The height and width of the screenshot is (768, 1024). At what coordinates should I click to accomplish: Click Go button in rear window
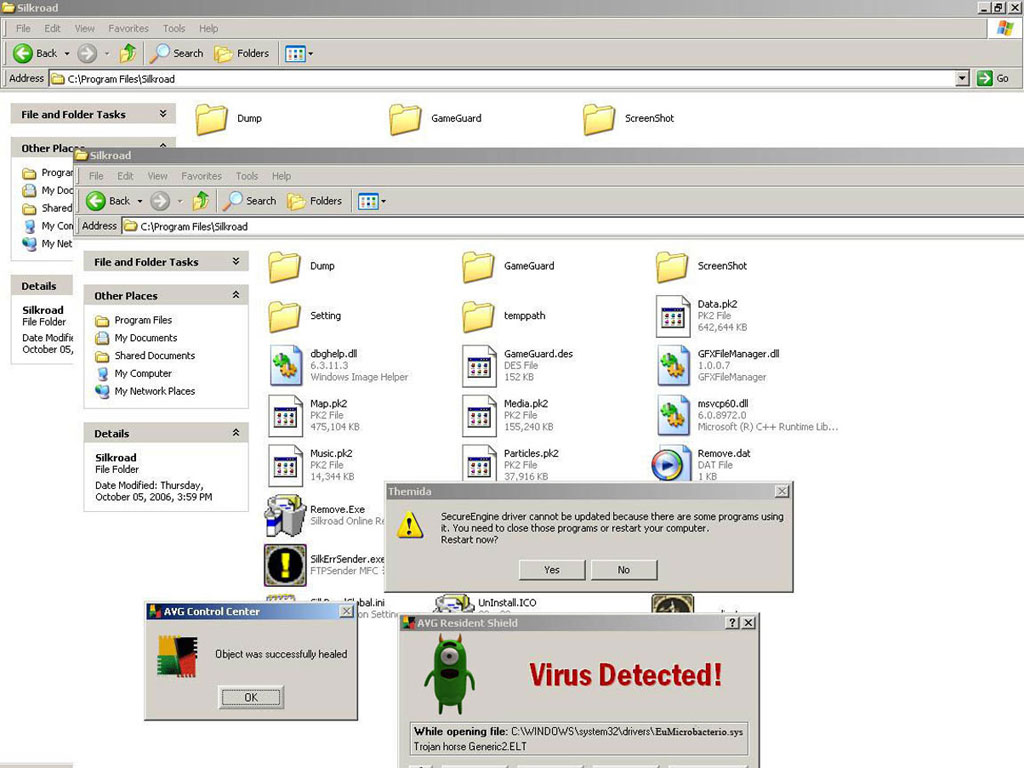coord(993,79)
